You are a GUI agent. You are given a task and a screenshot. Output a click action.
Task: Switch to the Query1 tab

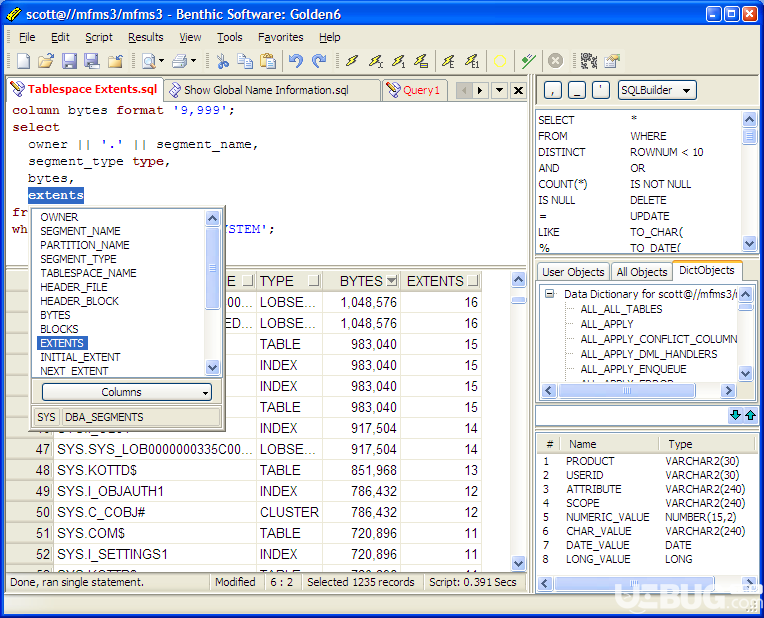[x=415, y=90]
